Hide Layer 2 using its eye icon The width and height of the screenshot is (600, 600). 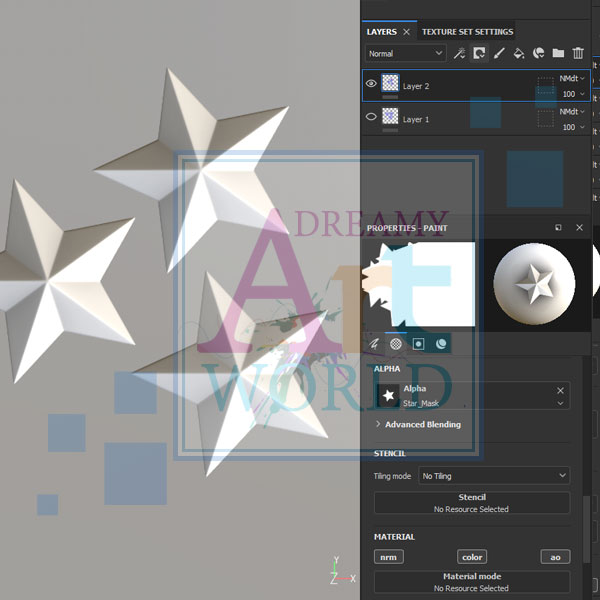[x=371, y=85]
